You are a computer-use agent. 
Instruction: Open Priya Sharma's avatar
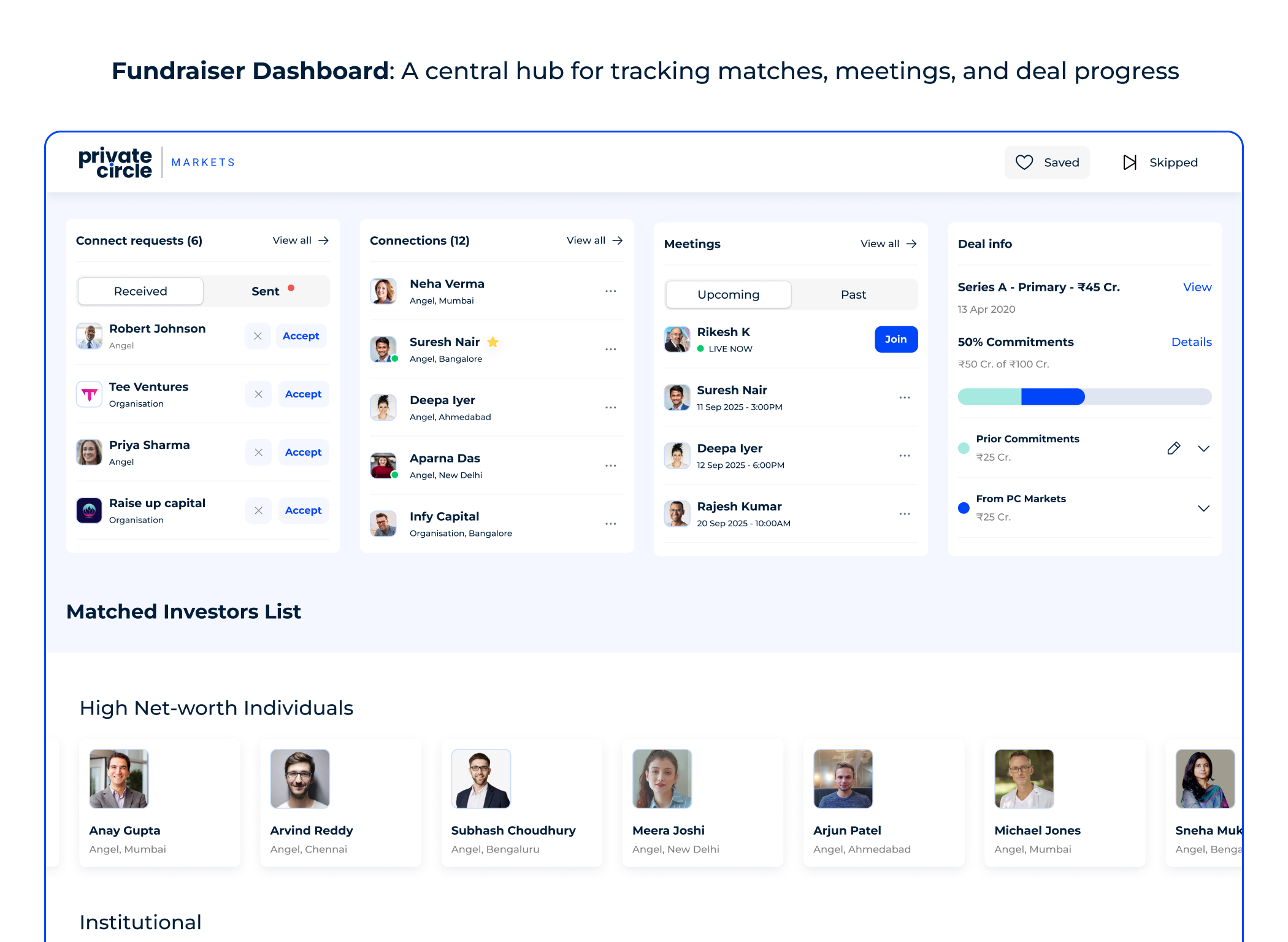tap(89, 453)
